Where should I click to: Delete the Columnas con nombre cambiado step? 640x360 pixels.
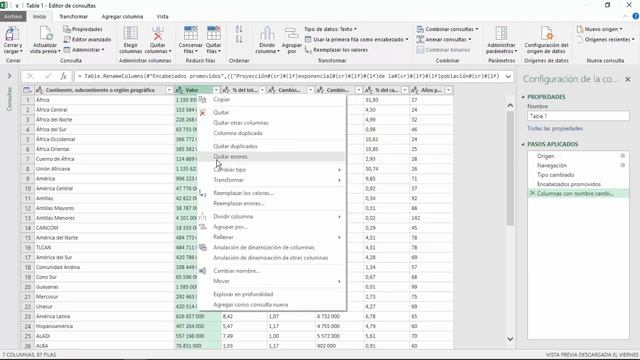(x=532, y=193)
